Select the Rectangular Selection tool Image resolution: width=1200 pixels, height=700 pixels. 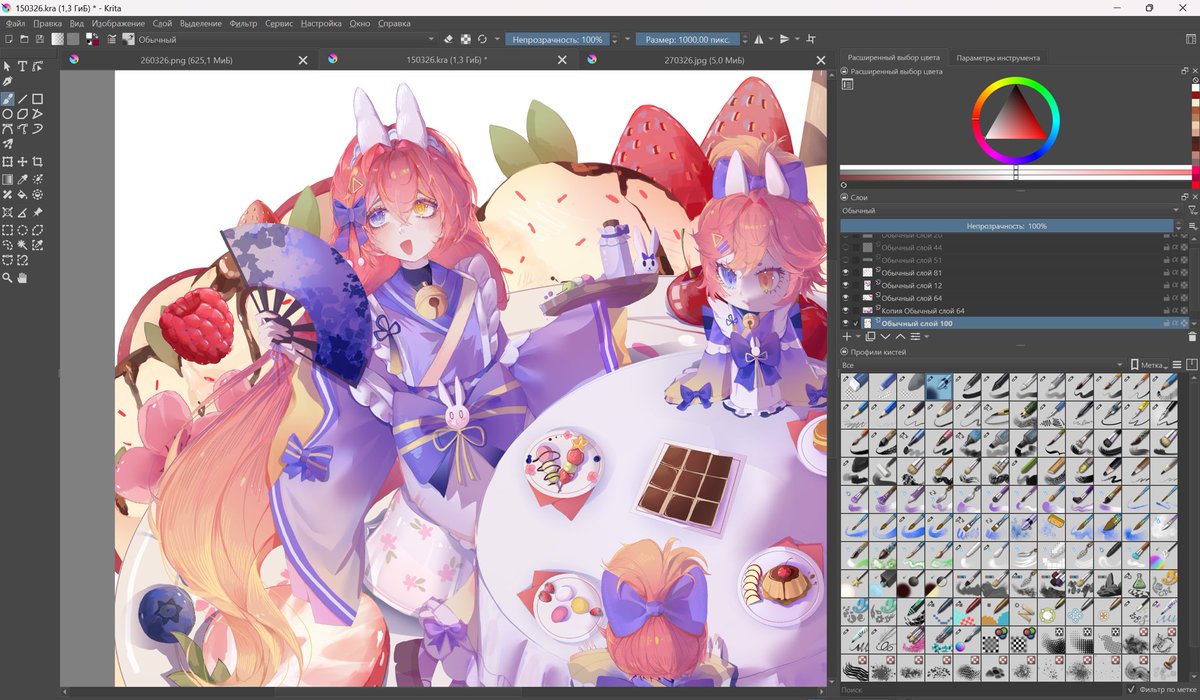pyautogui.click(x=8, y=230)
